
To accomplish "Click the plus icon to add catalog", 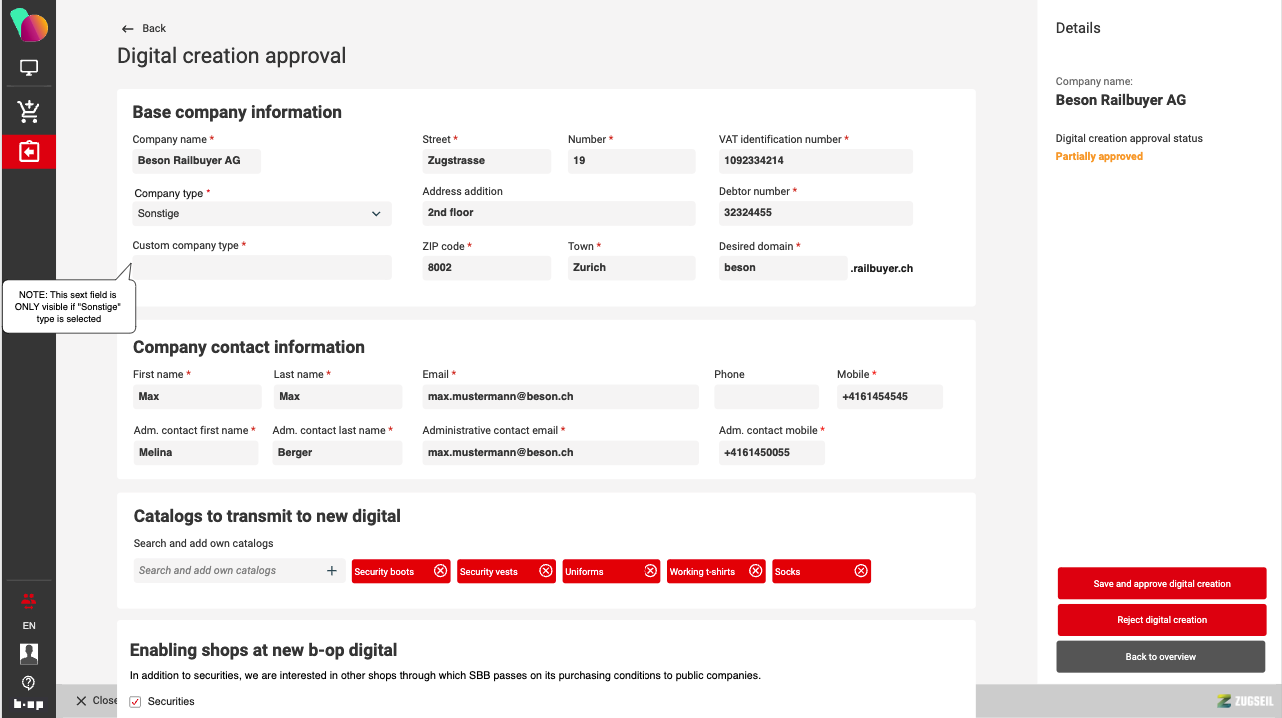I will [332, 571].
